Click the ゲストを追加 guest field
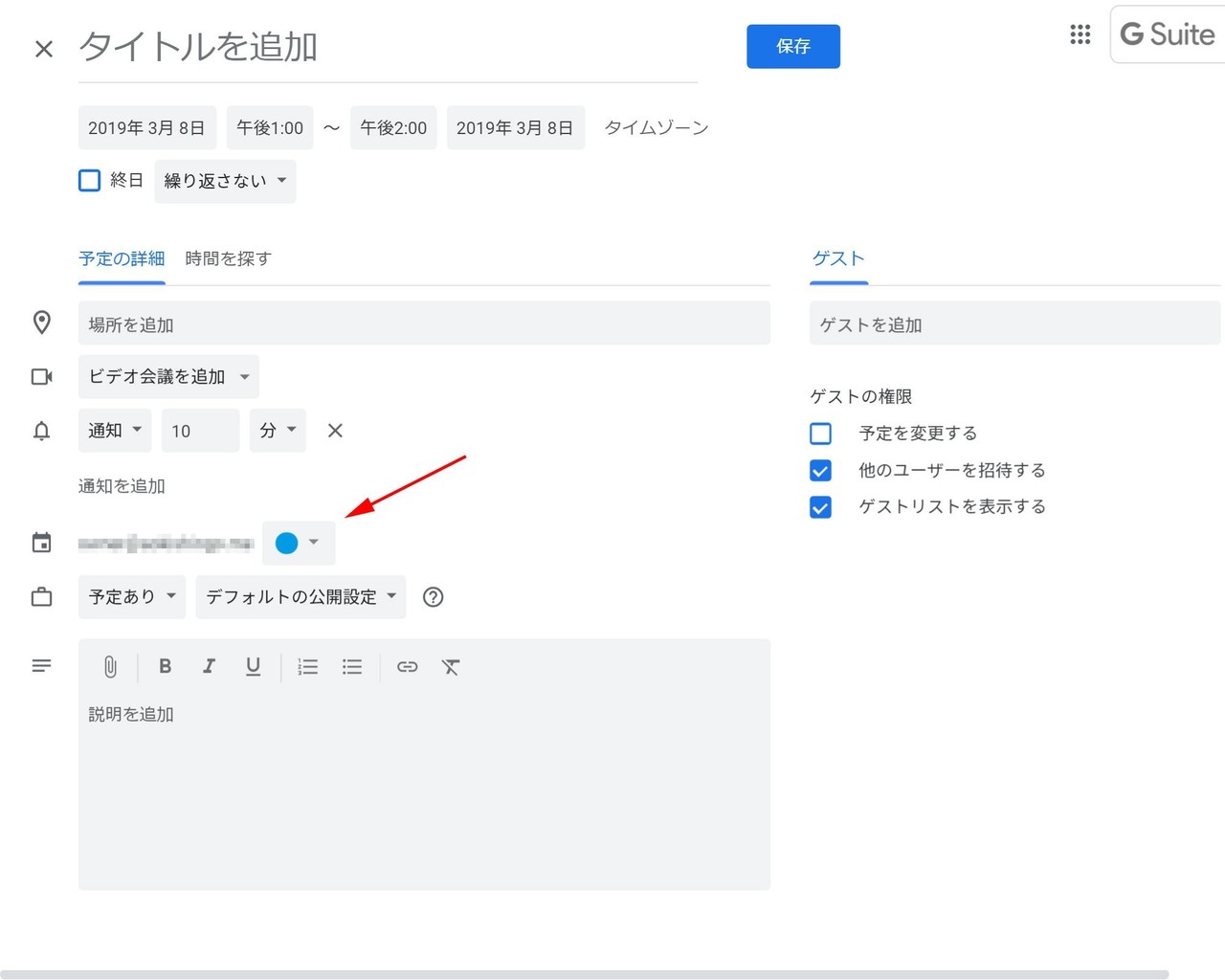The height and width of the screenshot is (980, 1225). (1014, 323)
